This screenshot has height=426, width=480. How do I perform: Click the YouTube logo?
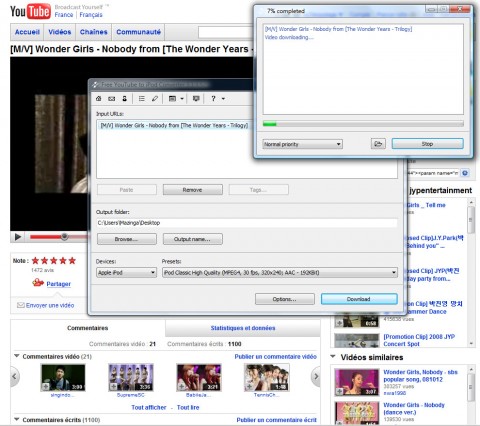[x=30, y=11]
